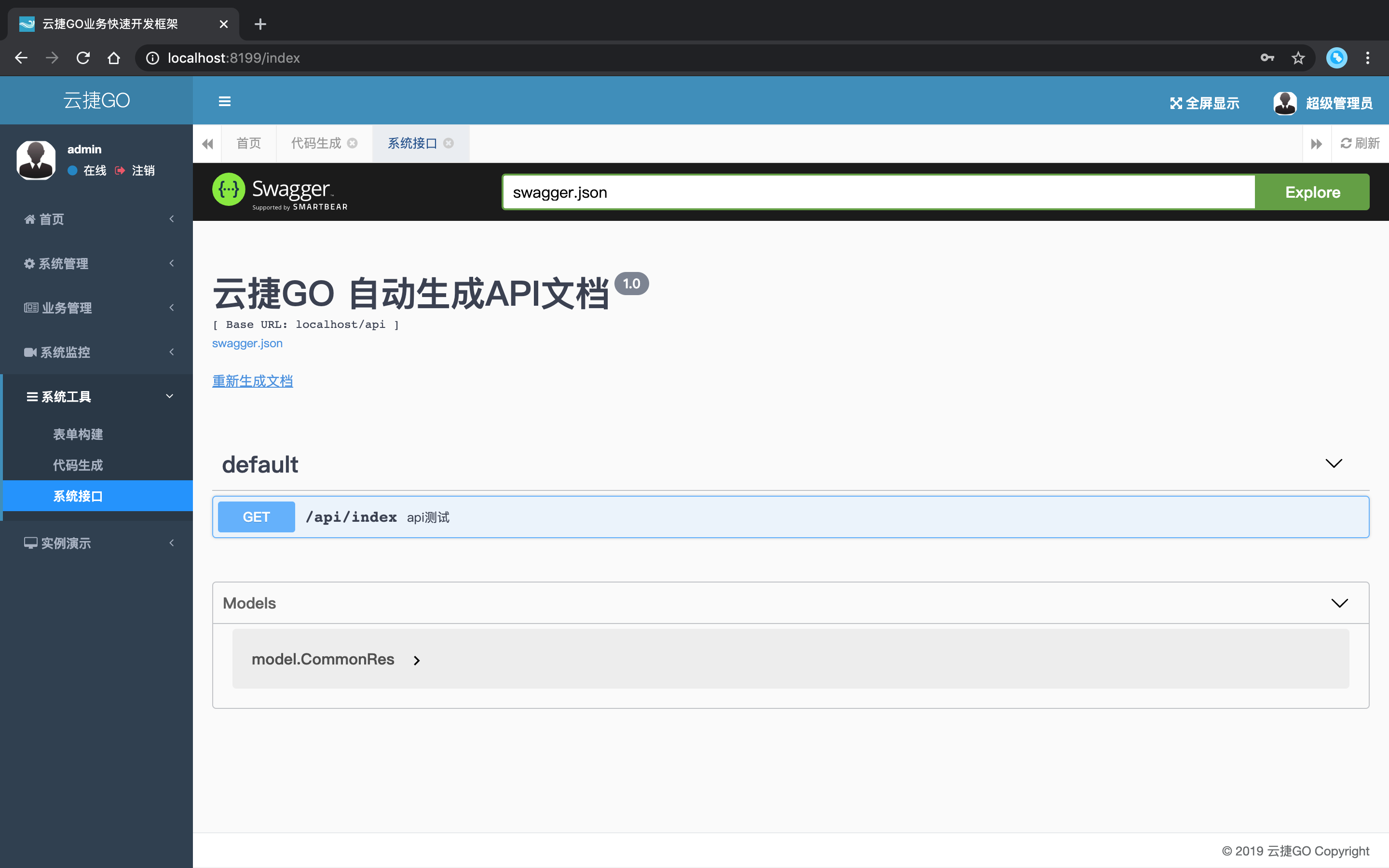This screenshot has height=868, width=1389.
Task: Click the 重新生成文档 link
Action: coord(253,381)
